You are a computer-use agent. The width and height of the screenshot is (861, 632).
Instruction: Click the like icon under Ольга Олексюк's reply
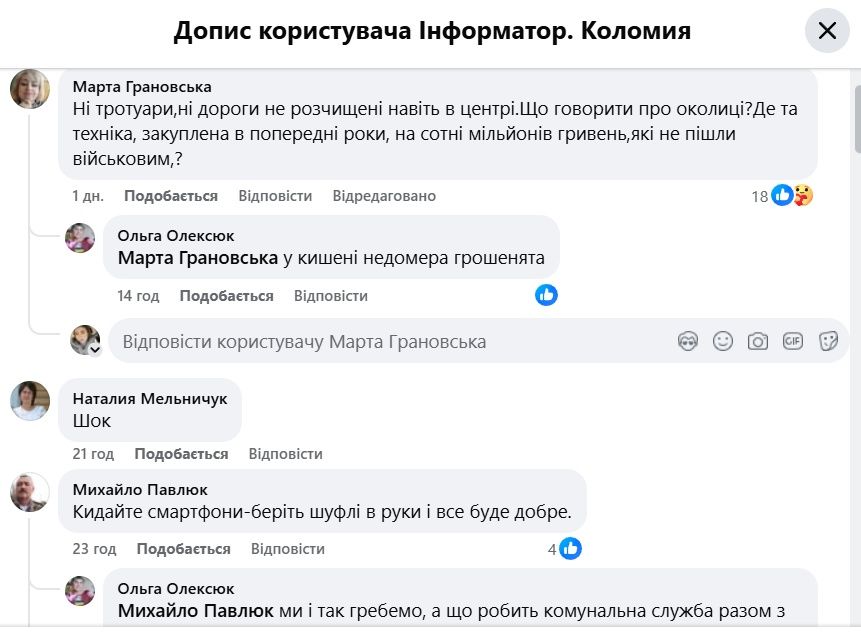coord(546,296)
